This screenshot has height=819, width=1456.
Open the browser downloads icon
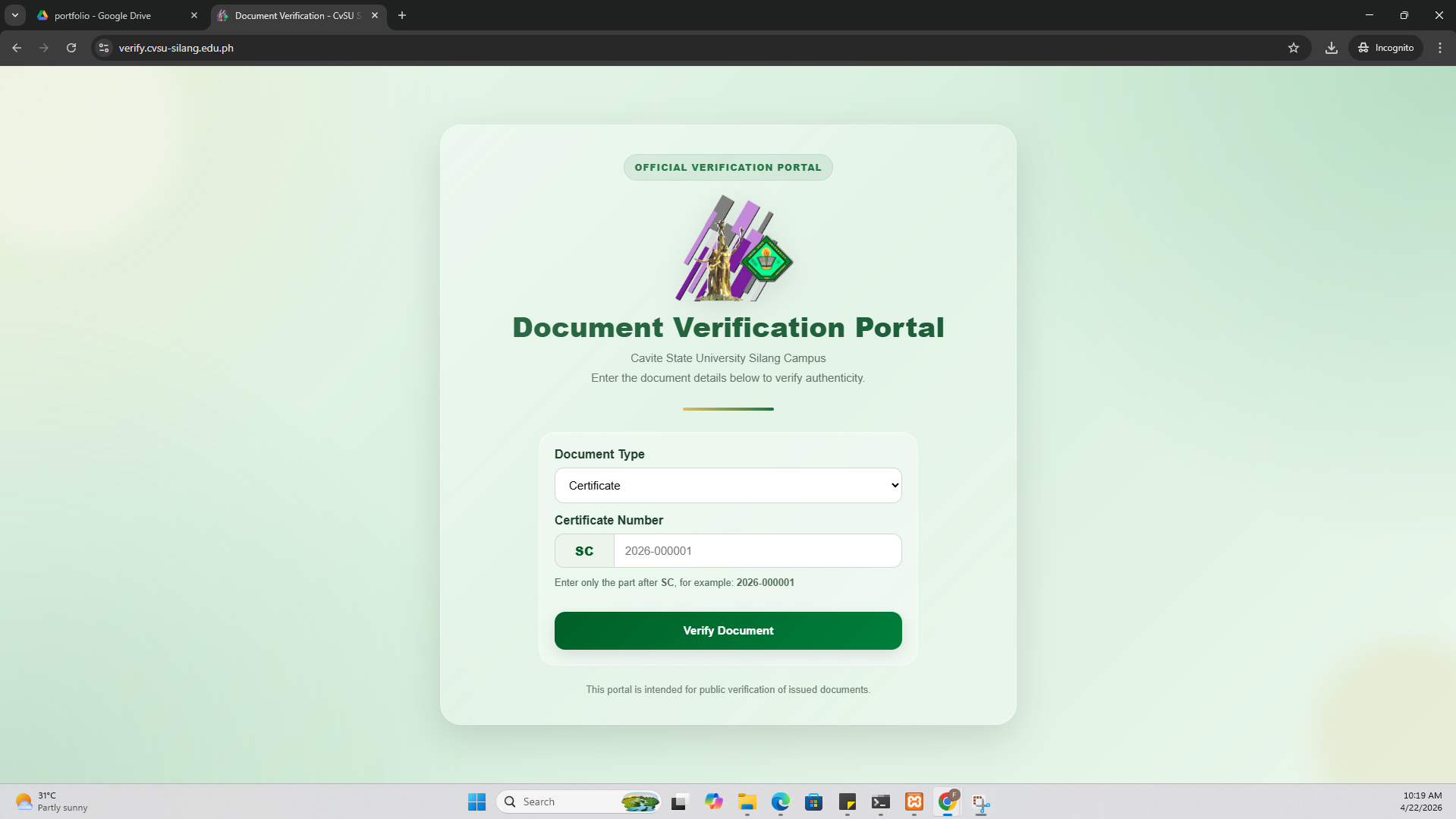[1332, 48]
